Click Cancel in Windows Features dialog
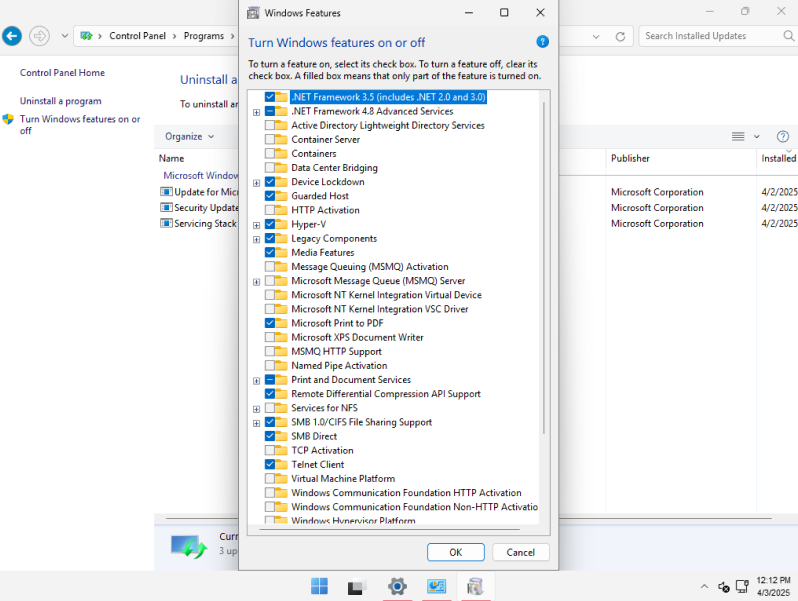 click(521, 553)
